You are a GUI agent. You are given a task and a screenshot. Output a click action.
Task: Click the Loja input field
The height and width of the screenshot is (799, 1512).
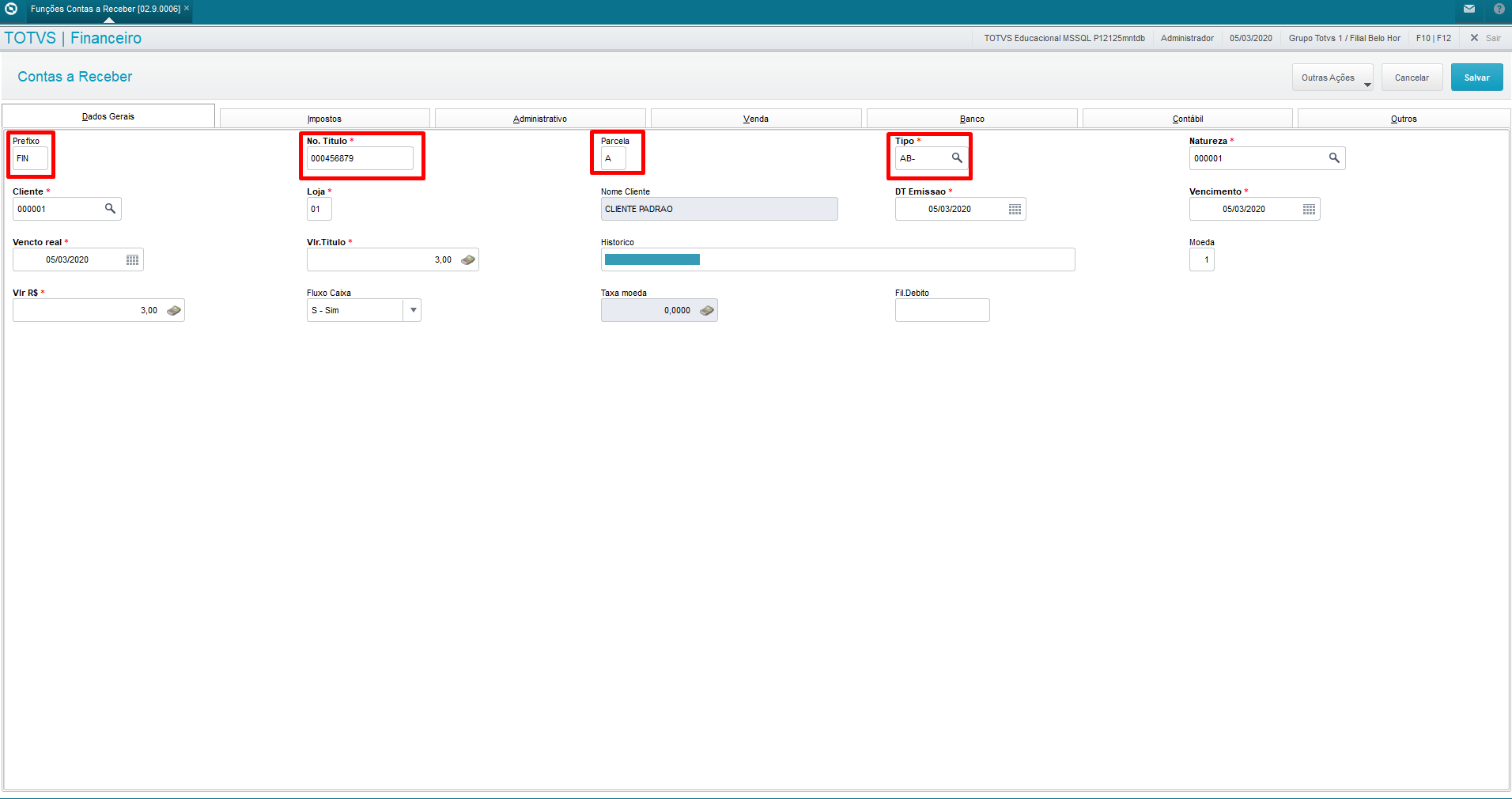pos(319,209)
